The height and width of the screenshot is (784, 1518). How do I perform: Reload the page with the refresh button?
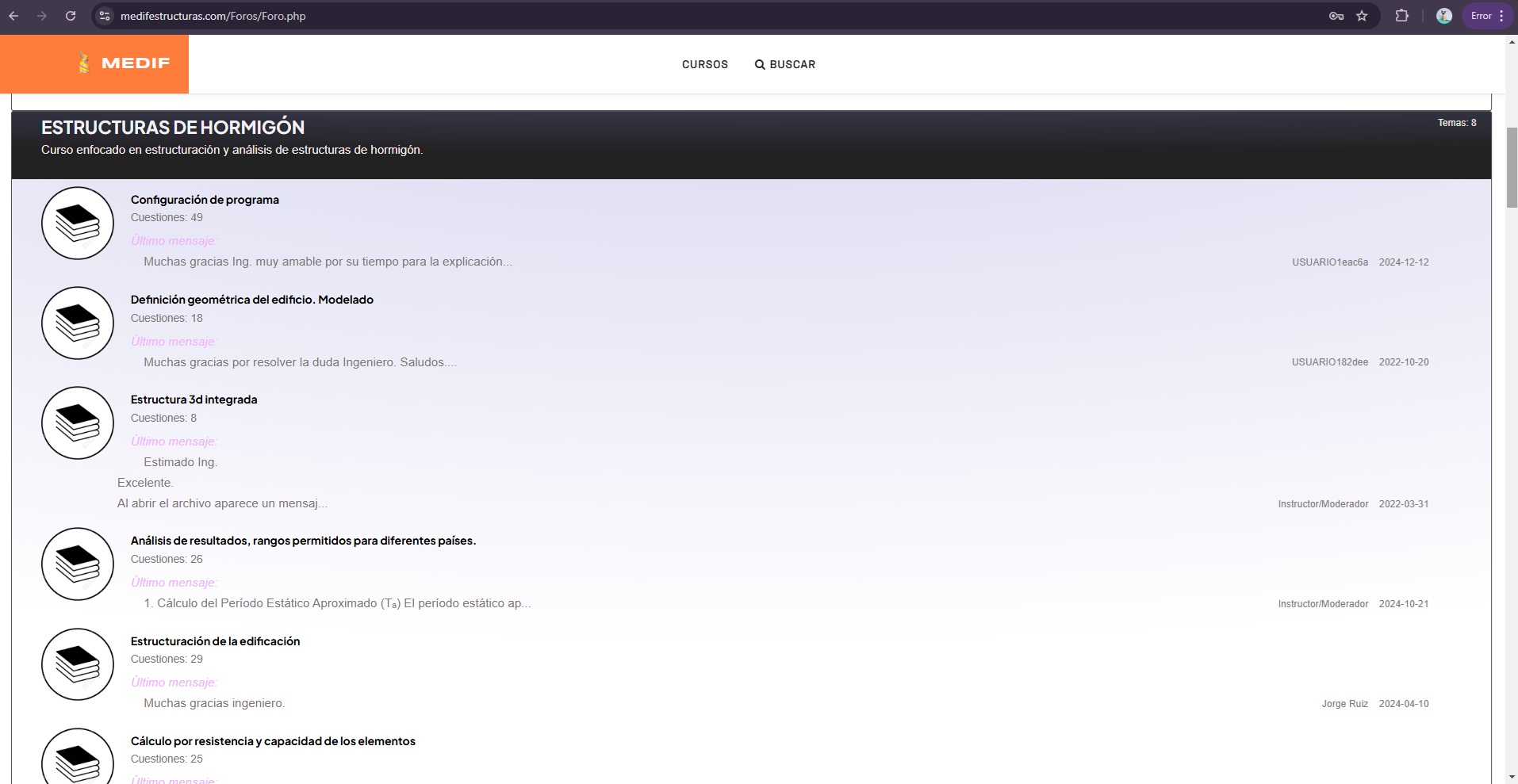(x=71, y=16)
